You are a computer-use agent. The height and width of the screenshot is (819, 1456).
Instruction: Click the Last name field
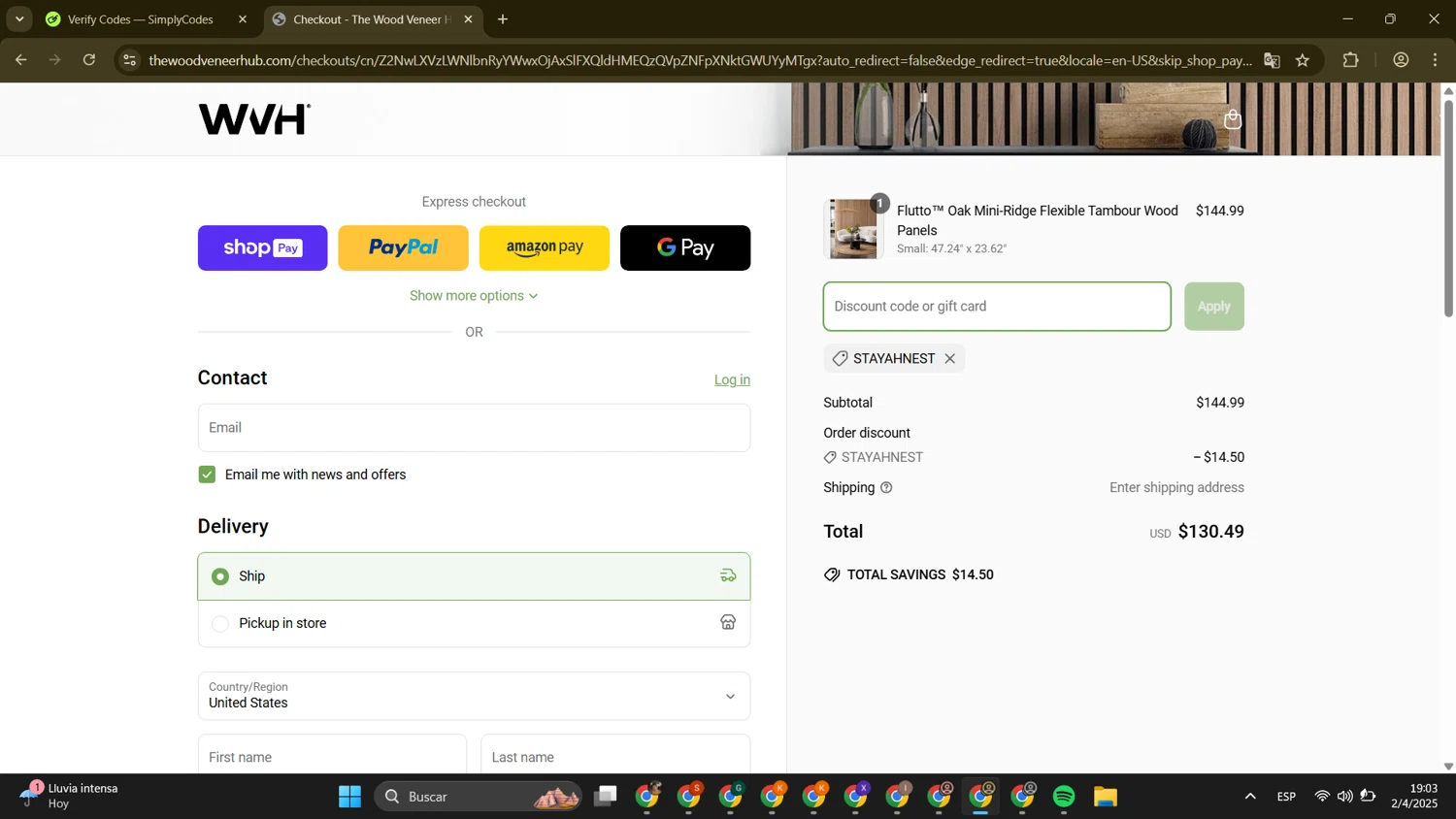coord(615,754)
